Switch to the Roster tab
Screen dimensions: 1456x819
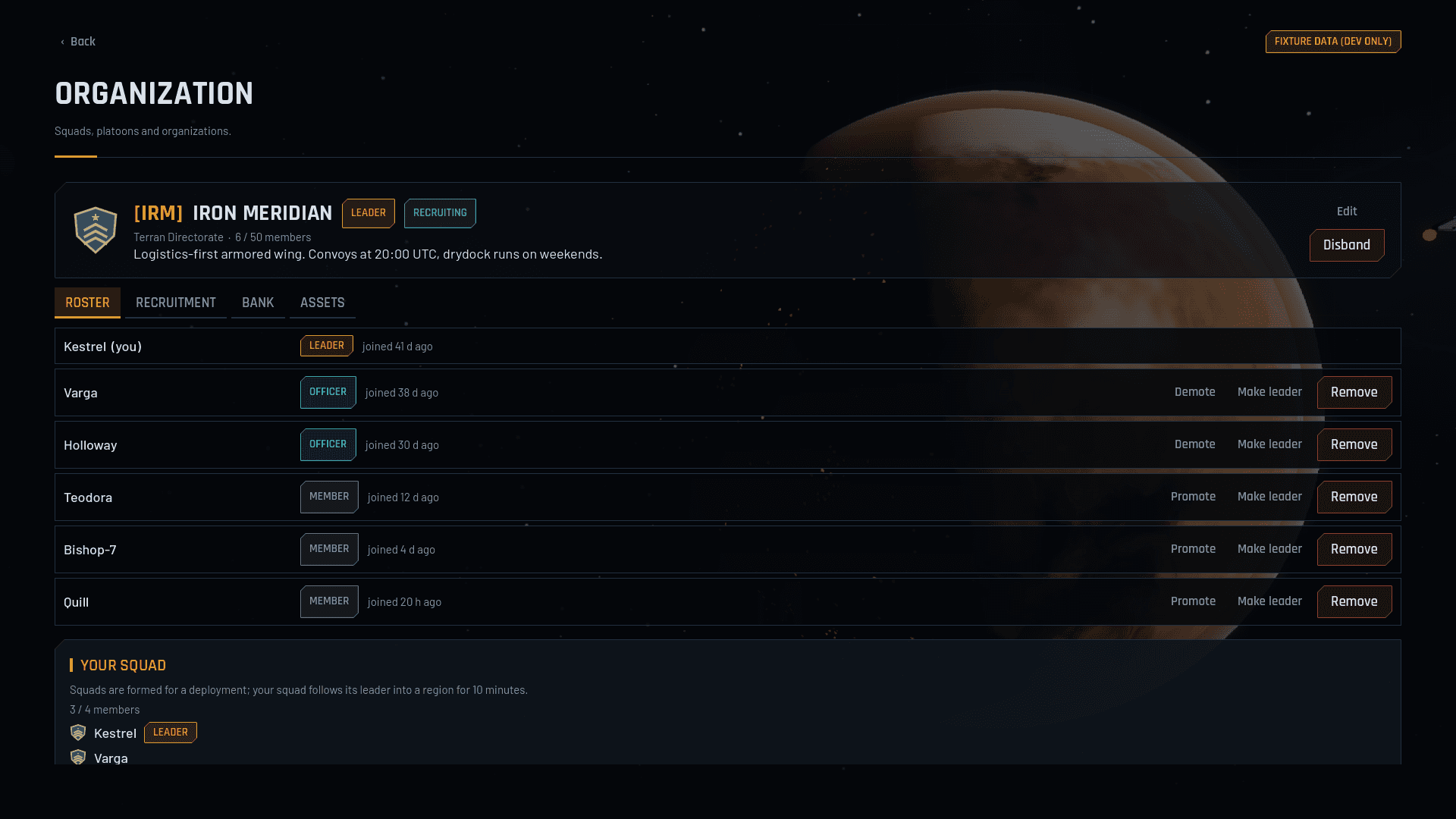87,303
